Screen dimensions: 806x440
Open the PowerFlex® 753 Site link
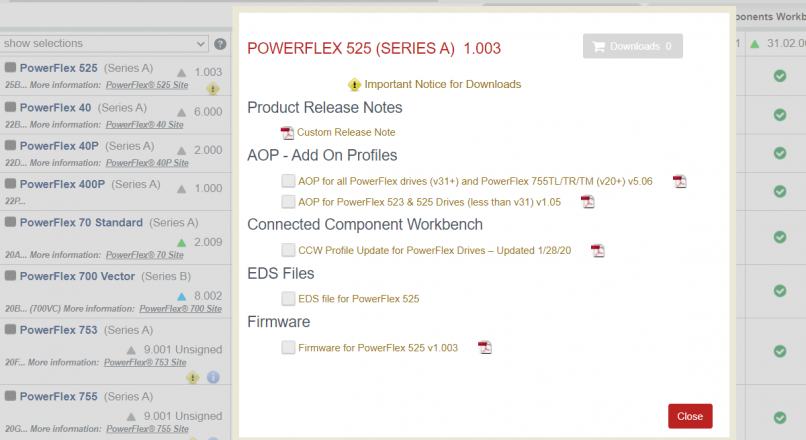click(145, 362)
